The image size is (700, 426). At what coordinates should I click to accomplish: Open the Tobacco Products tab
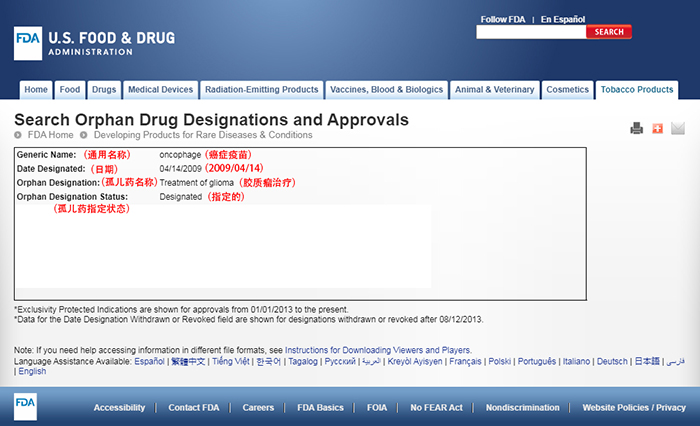point(638,90)
